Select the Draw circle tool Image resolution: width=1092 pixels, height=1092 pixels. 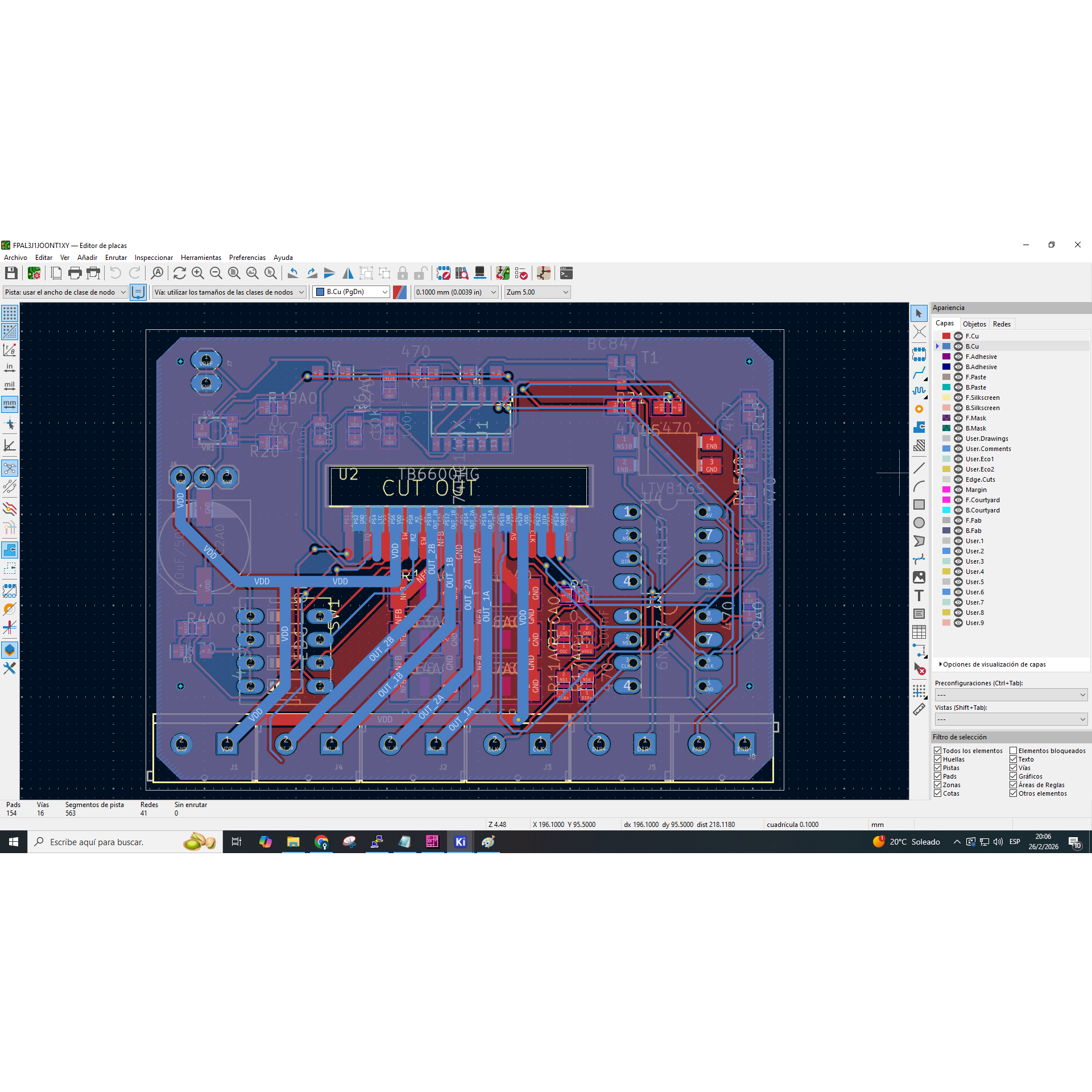(919, 523)
